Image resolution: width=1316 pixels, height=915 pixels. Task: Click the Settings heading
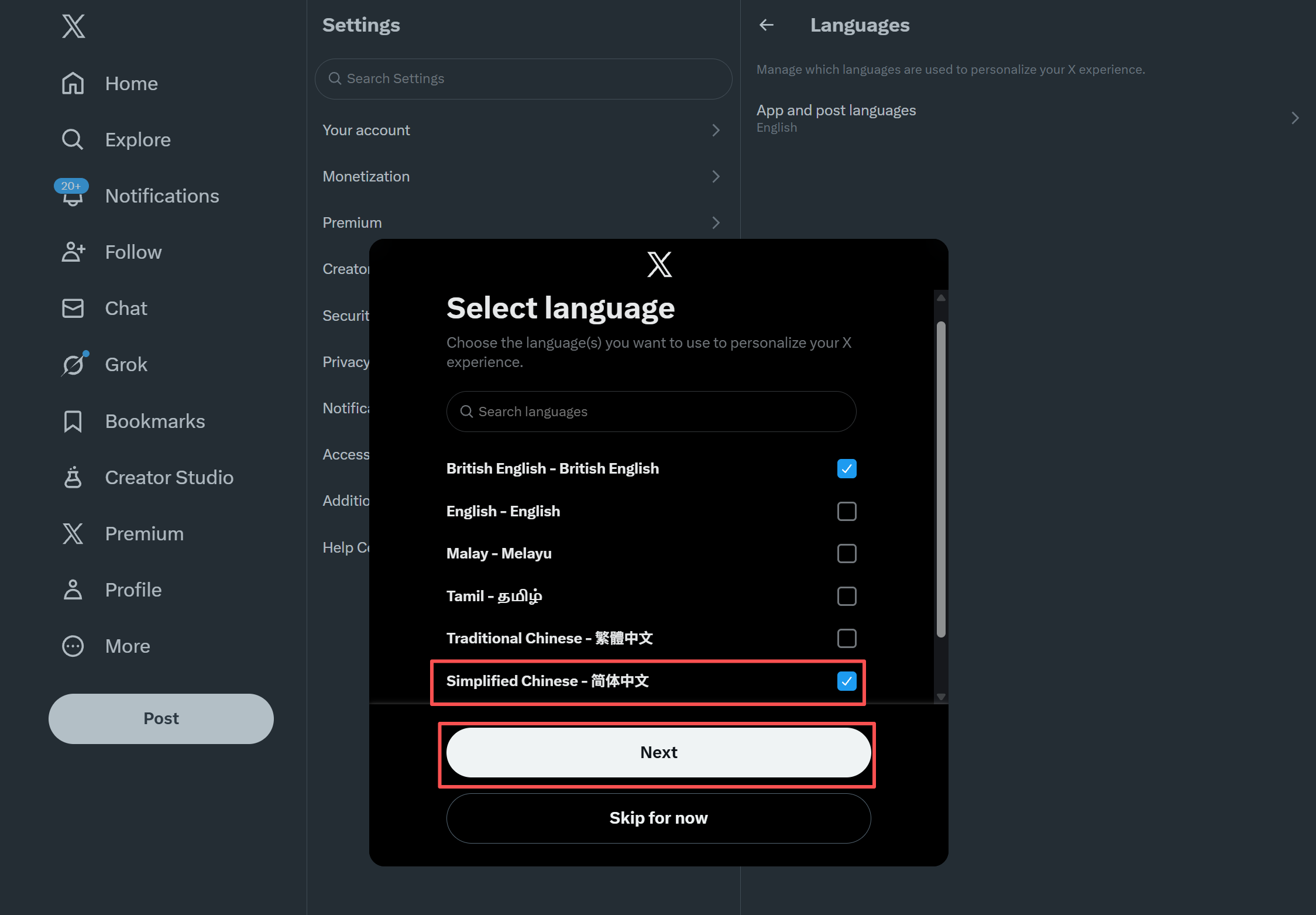pos(361,25)
